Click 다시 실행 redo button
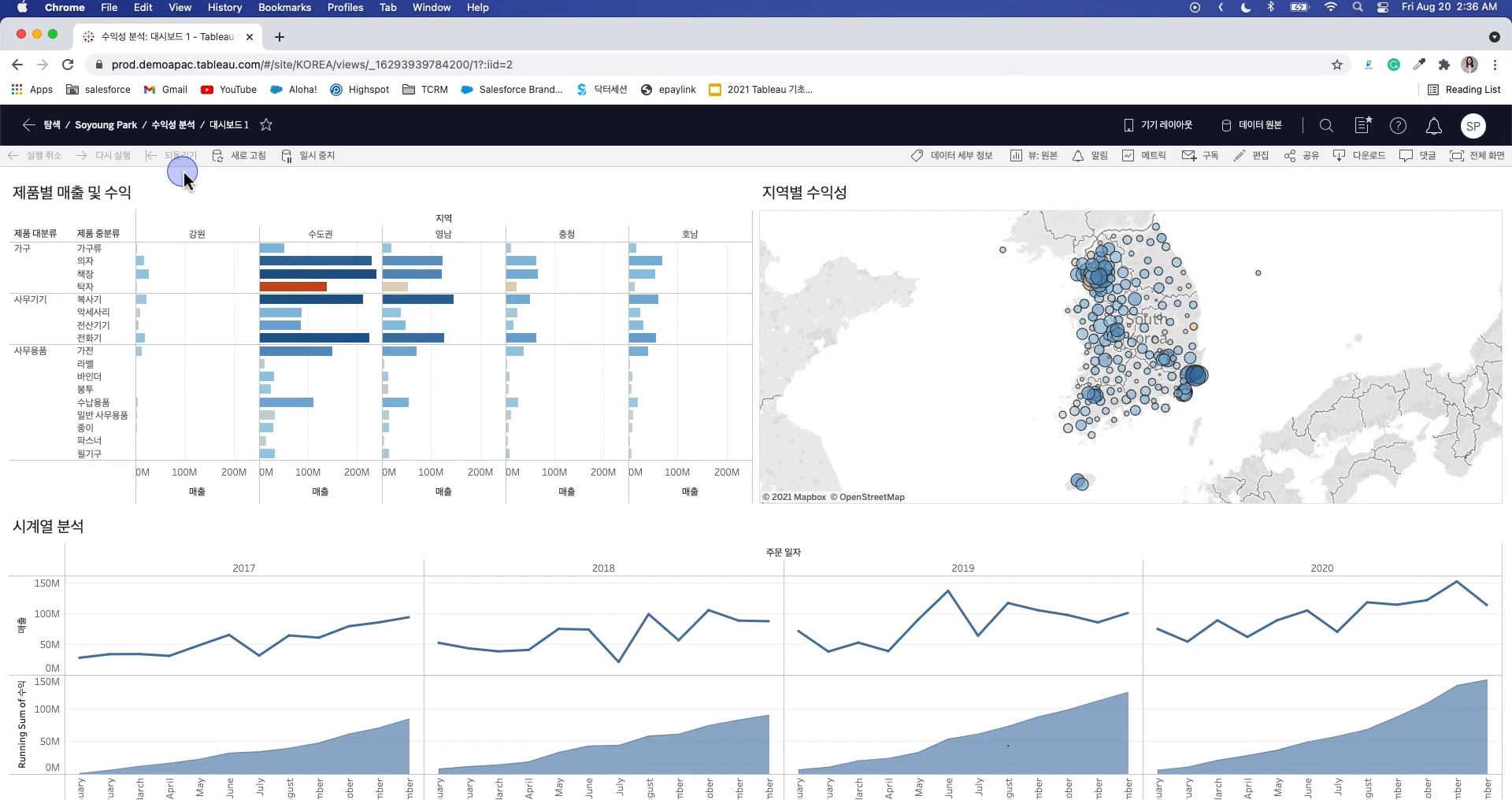Viewport: 1512px width, 800px height. tap(103, 156)
